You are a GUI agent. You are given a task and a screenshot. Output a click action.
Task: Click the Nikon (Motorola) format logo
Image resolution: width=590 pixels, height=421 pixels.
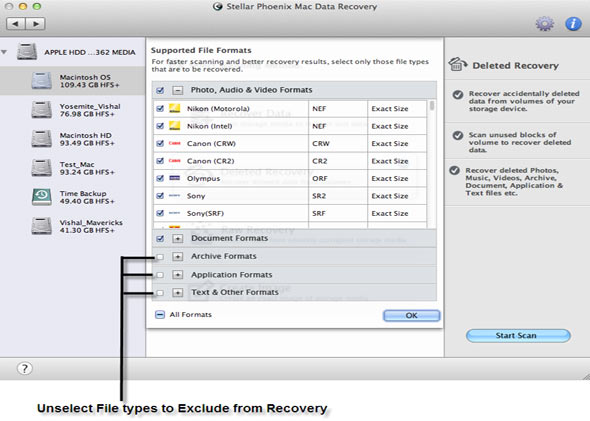point(175,108)
